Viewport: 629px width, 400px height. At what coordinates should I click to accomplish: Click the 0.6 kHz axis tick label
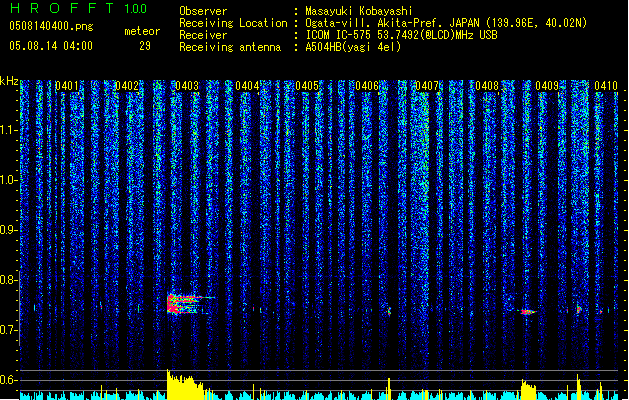coord(9,380)
